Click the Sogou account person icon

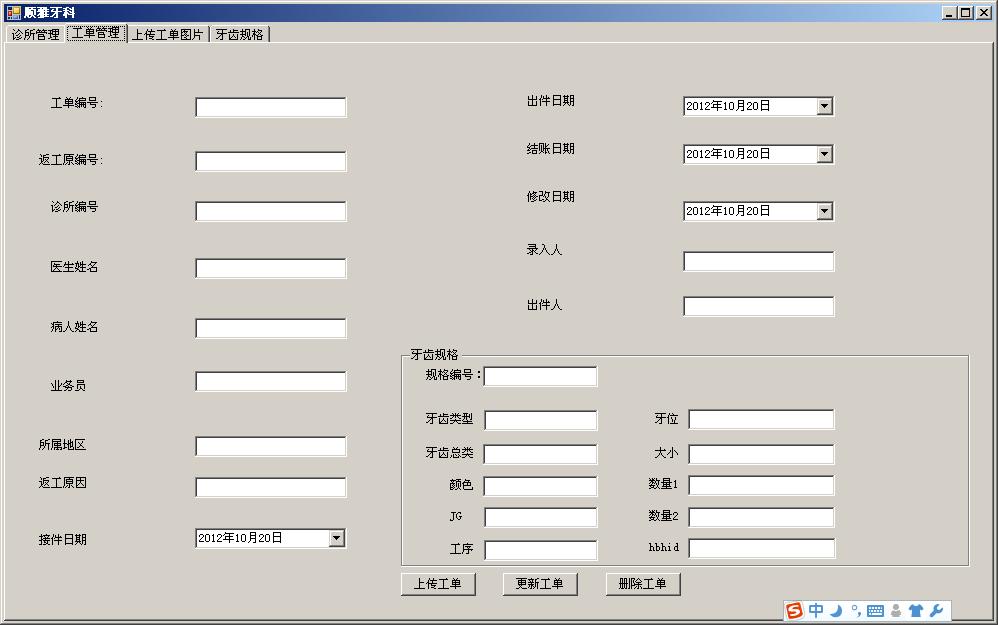tap(896, 610)
